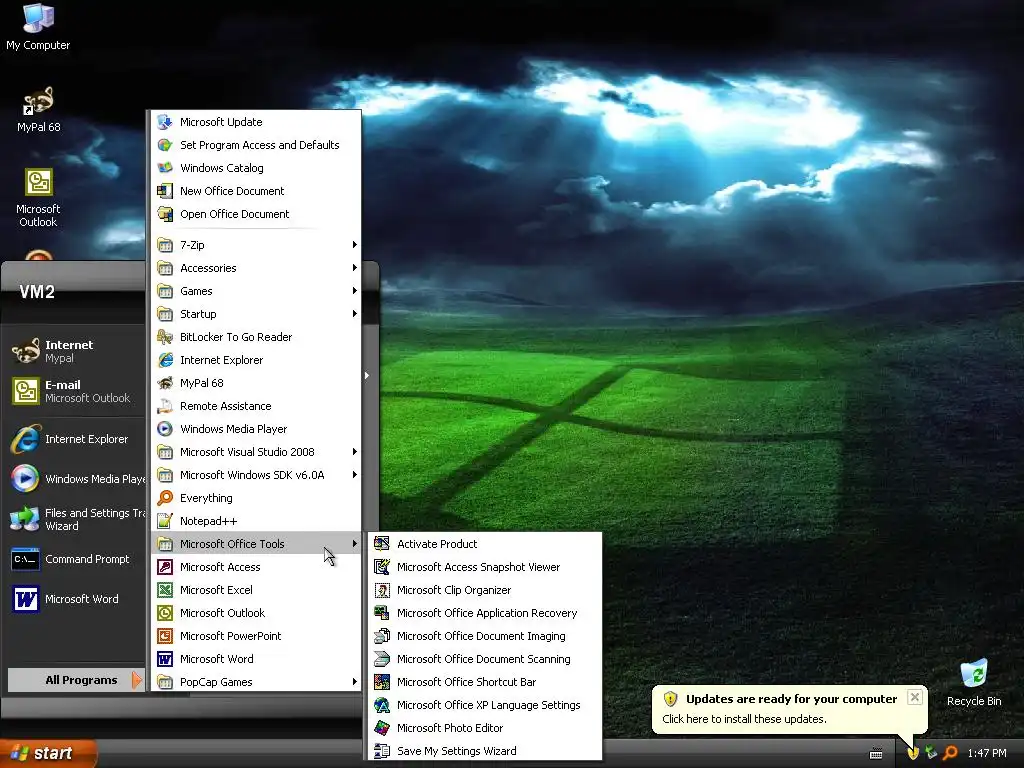The width and height of the screenshot is (1024, 768).
Task: Open Microsoft Word in Start menu left pane
Action: click(x=75, y=599)
